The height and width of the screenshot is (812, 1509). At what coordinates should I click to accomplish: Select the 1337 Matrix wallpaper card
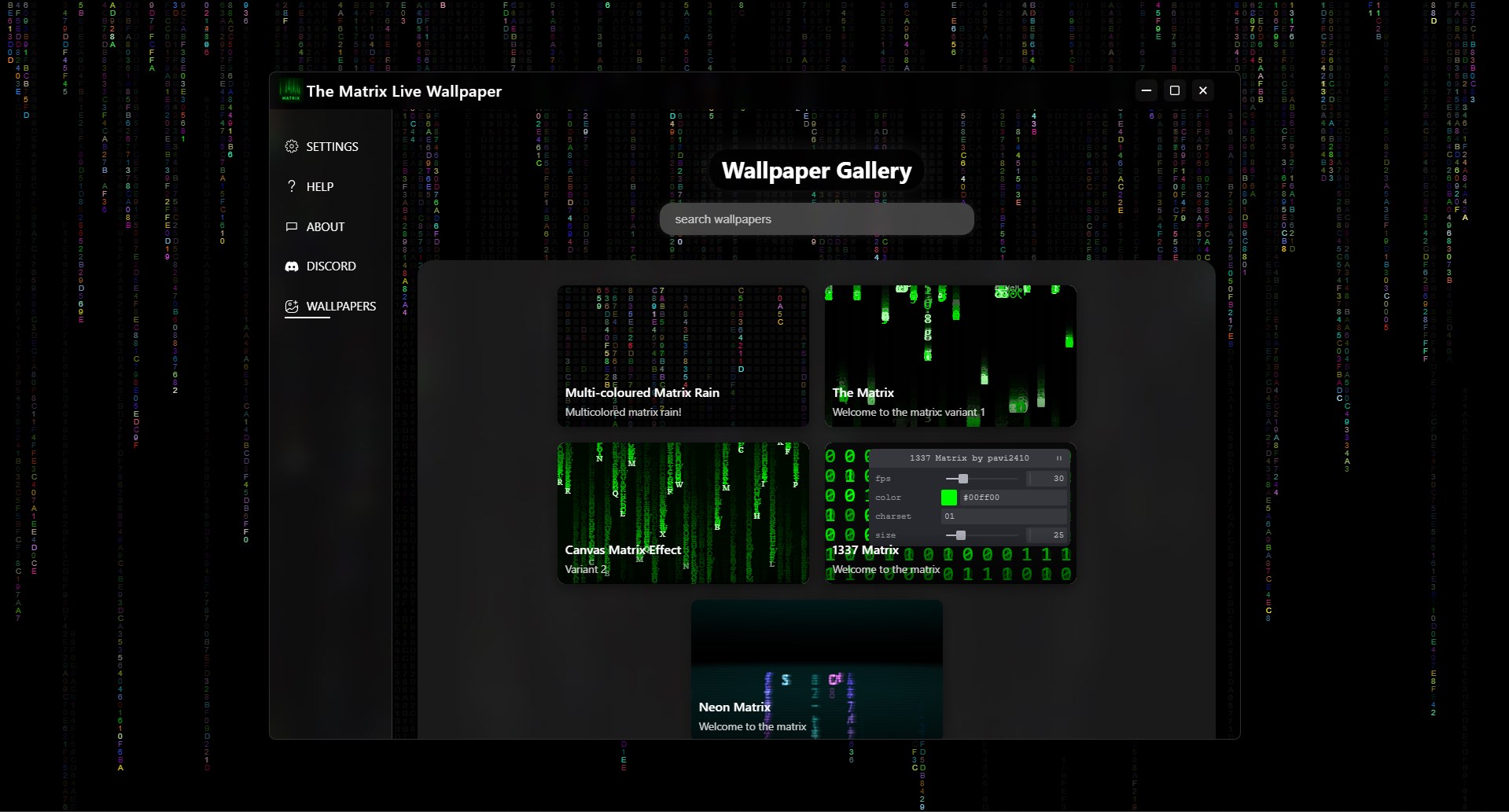[950, 513]
